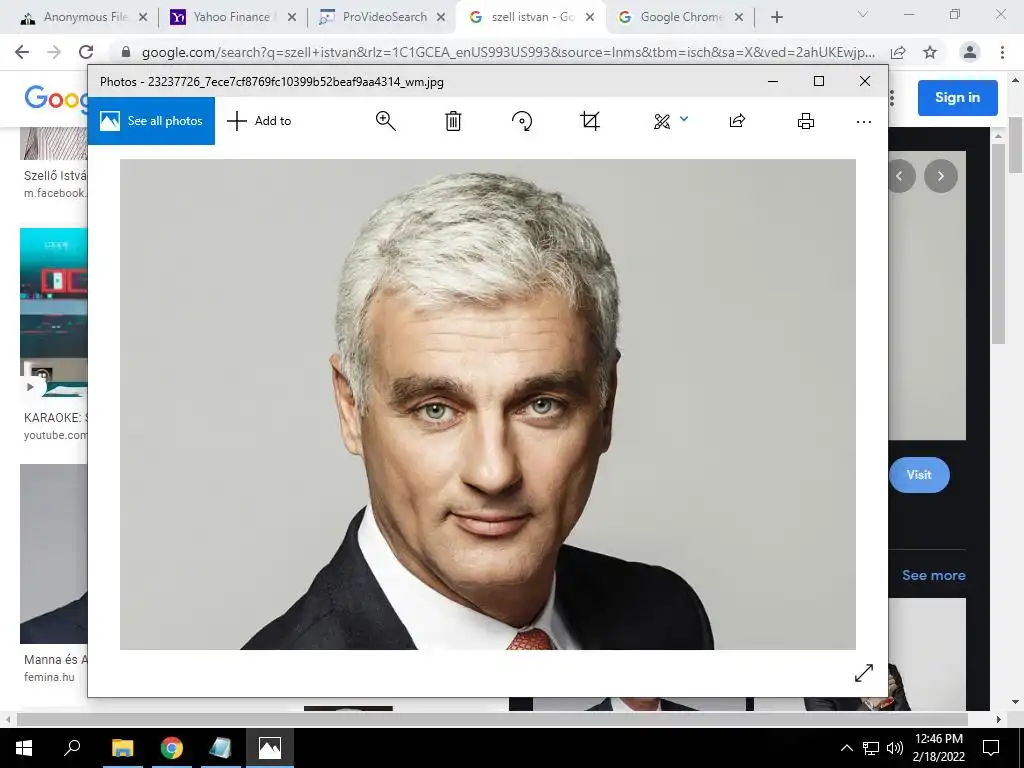Switch to the Yahoo Finance tab
Image resolution: width=1024 pixels, height=768 pixels.
[232, 17]
